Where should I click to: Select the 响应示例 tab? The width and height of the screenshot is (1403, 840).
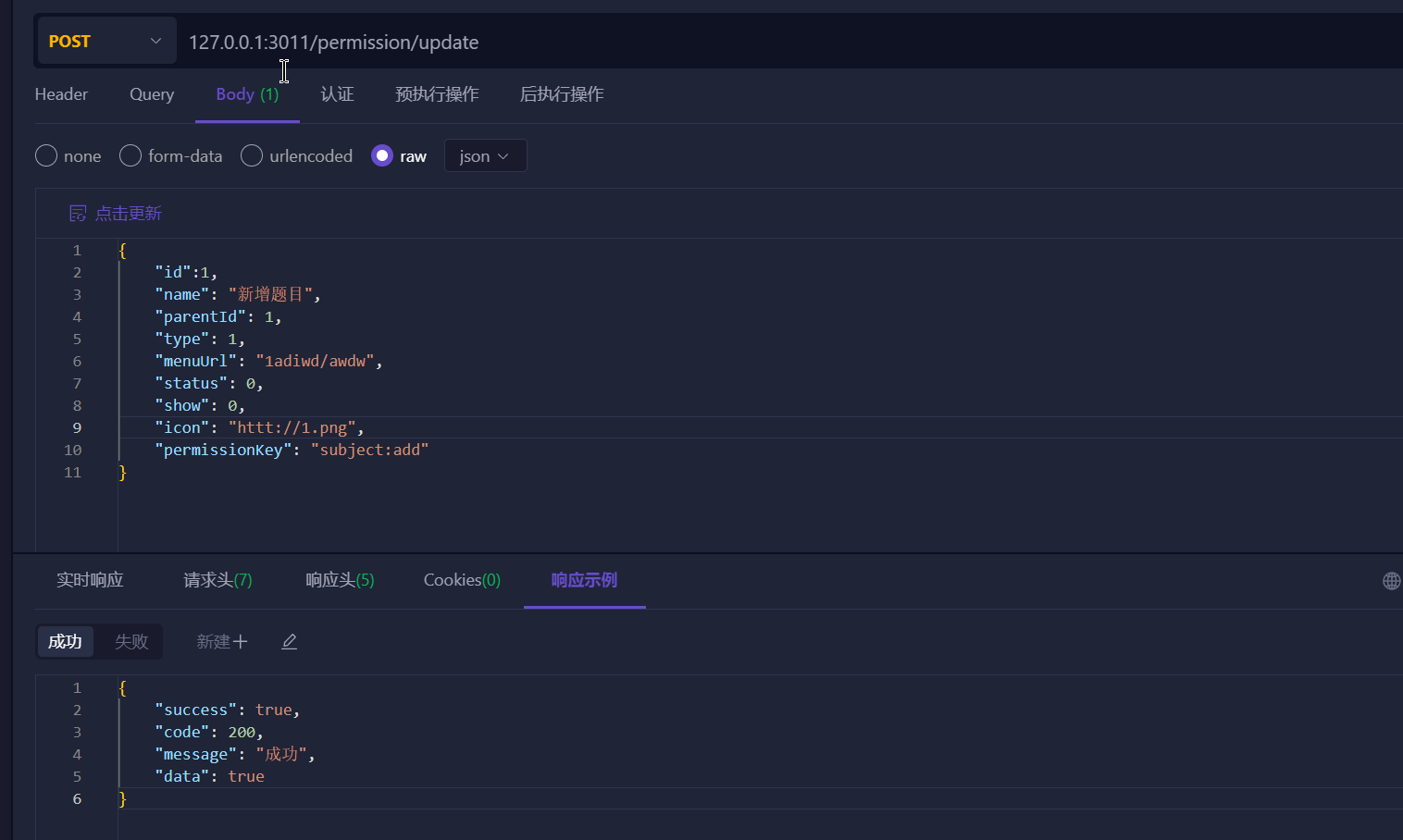584,580
